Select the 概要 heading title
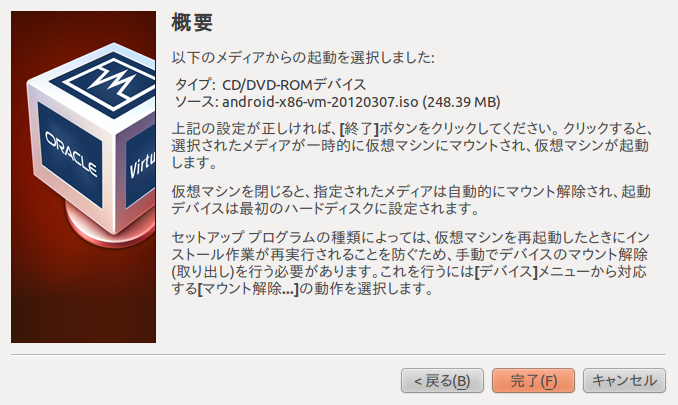 tap(192, 22)
